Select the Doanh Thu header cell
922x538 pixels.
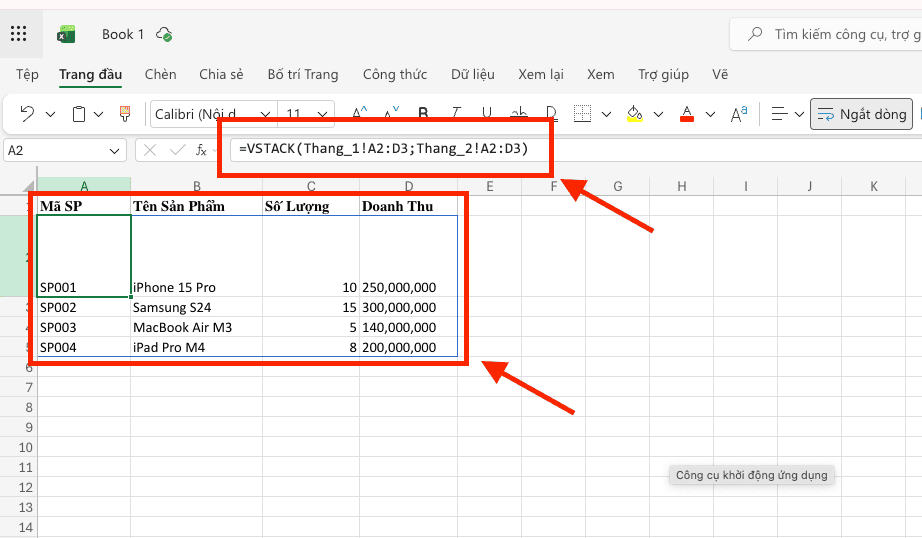pyautogui.click(x=409, y=206)
